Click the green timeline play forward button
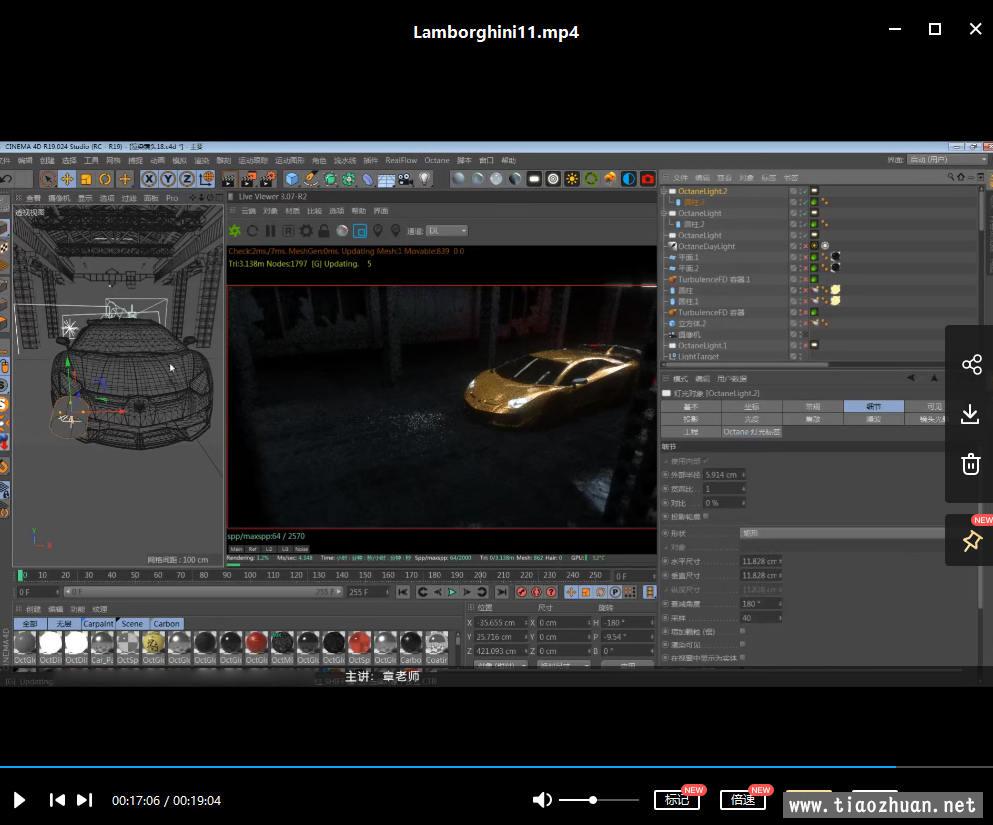993x825 pixels. (452, 592)
